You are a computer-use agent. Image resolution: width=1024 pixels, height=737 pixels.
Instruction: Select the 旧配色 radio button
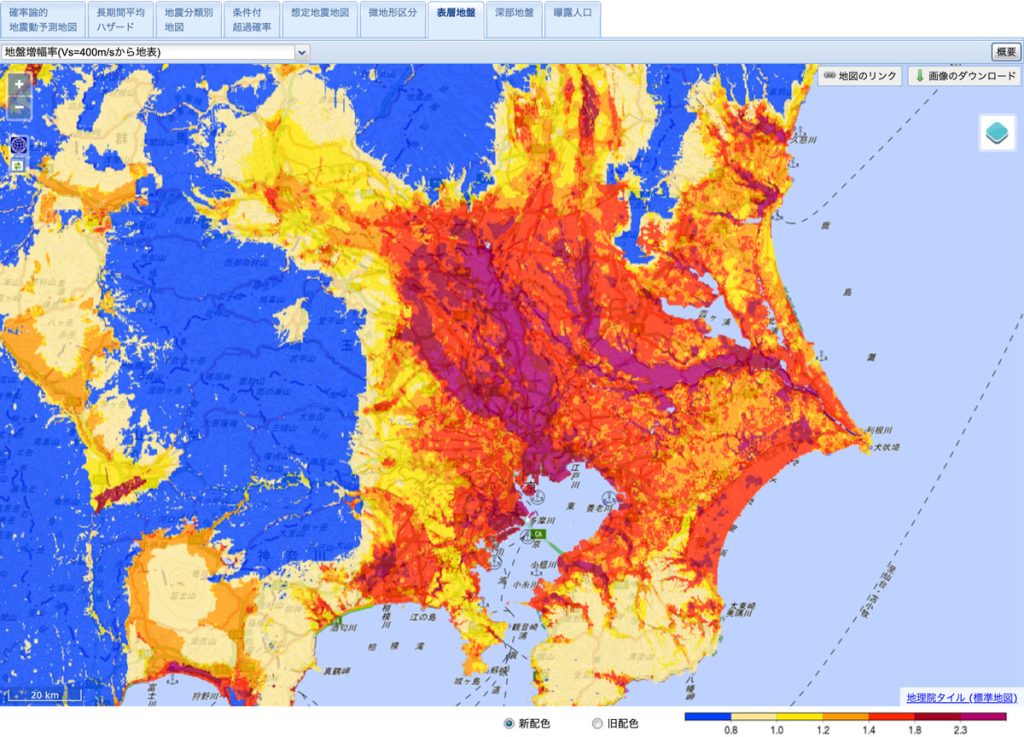coord(598,723)
